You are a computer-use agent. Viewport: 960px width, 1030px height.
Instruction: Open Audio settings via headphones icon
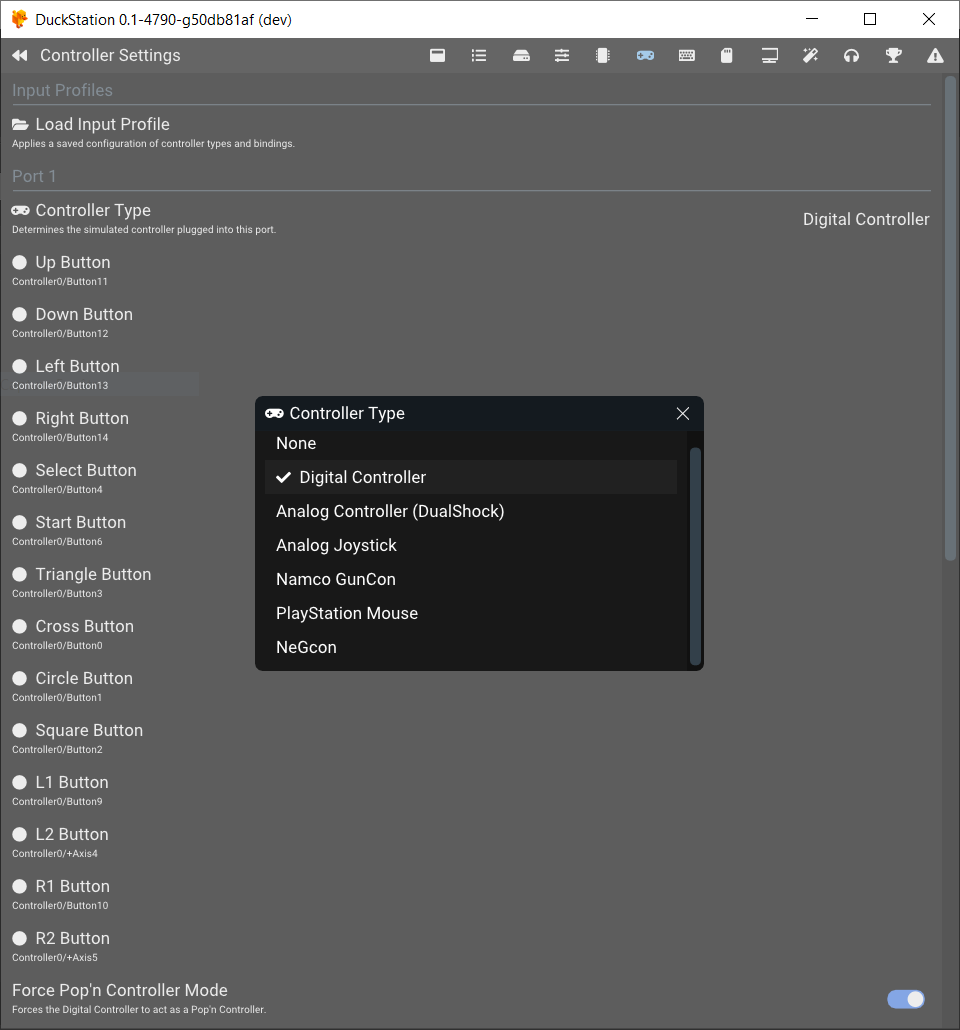851,56
